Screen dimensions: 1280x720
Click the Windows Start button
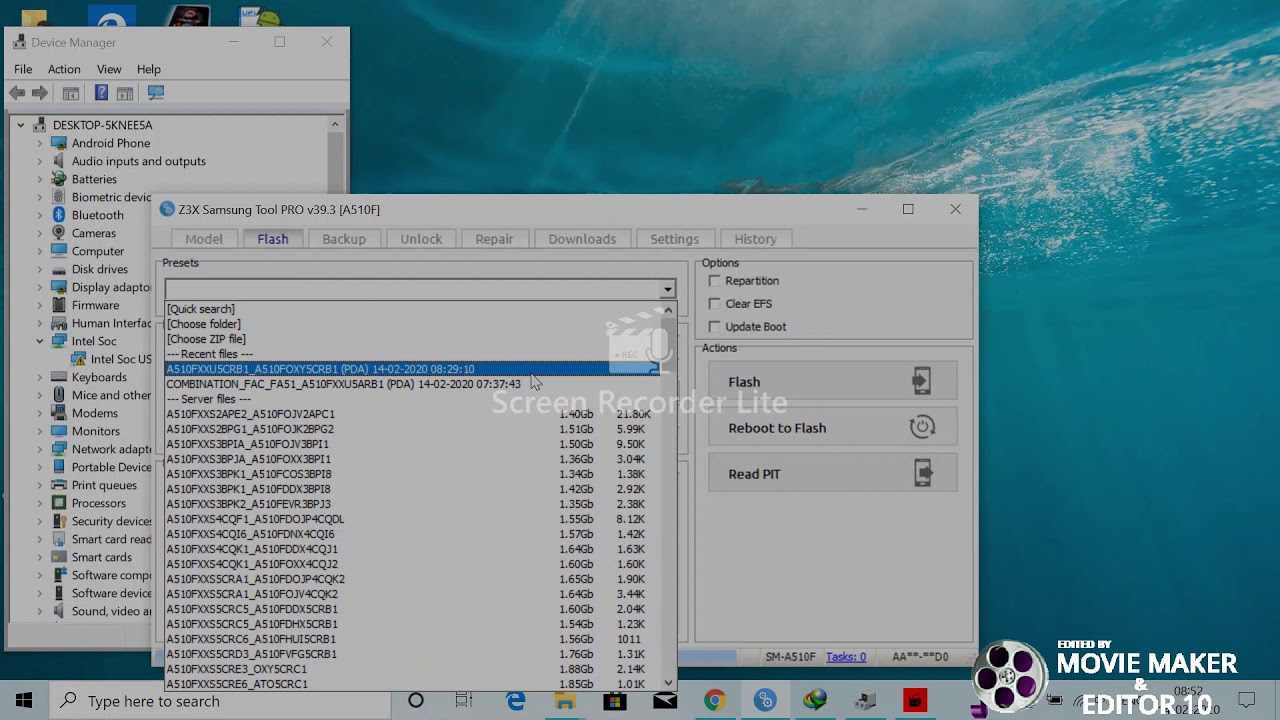click(24, 701)
